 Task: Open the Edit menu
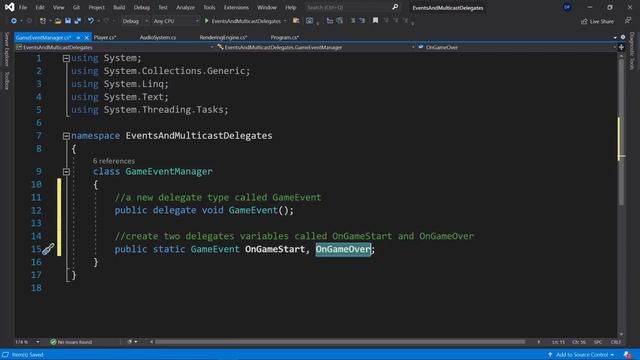pyautogui.click(x=40, y=7)
